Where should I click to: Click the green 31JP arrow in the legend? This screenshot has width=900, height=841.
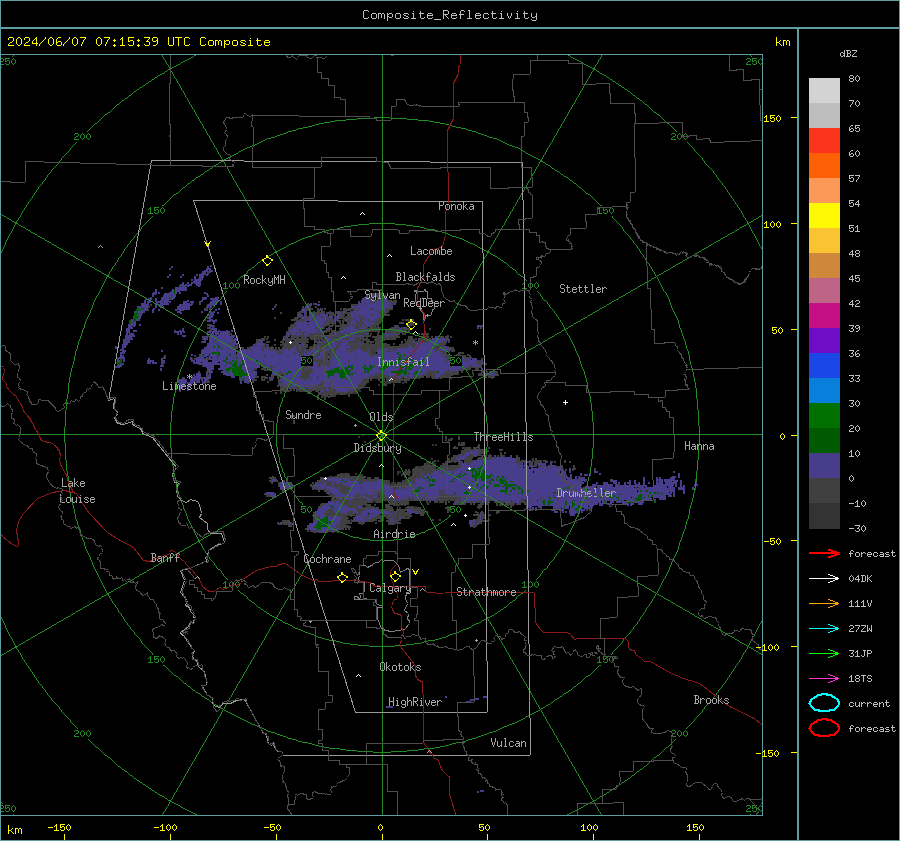(824, 653)
